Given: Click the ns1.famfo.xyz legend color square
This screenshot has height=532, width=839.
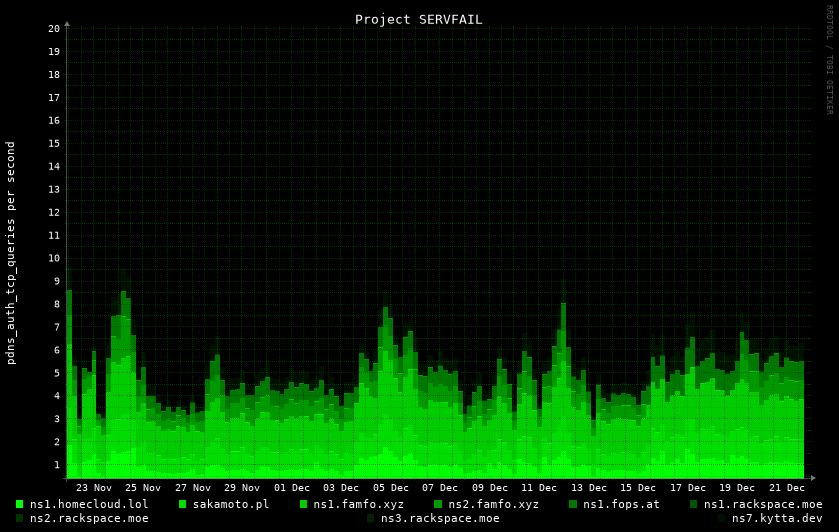Looking at the screenshot, I should (x=304, y=504).
